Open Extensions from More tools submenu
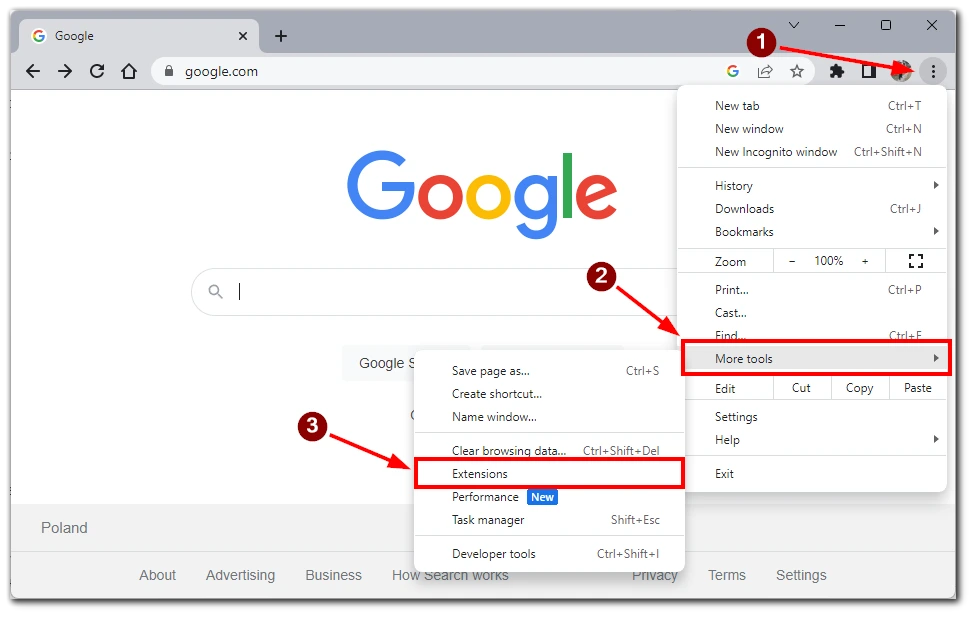Viewport: 974px width, 617px height. [549, 473]
